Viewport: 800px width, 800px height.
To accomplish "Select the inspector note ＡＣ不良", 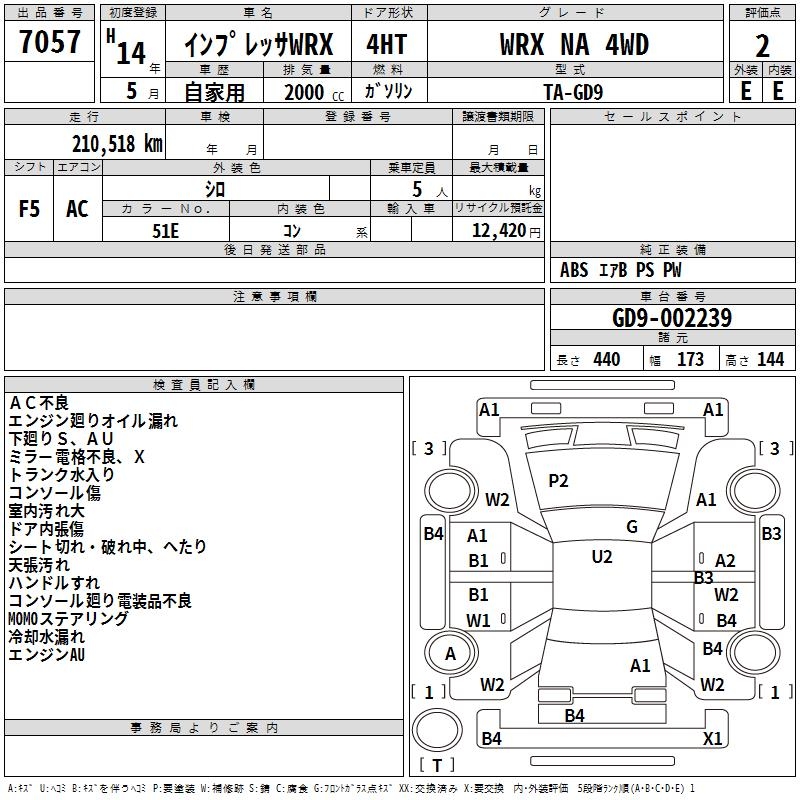I will 39,403.
